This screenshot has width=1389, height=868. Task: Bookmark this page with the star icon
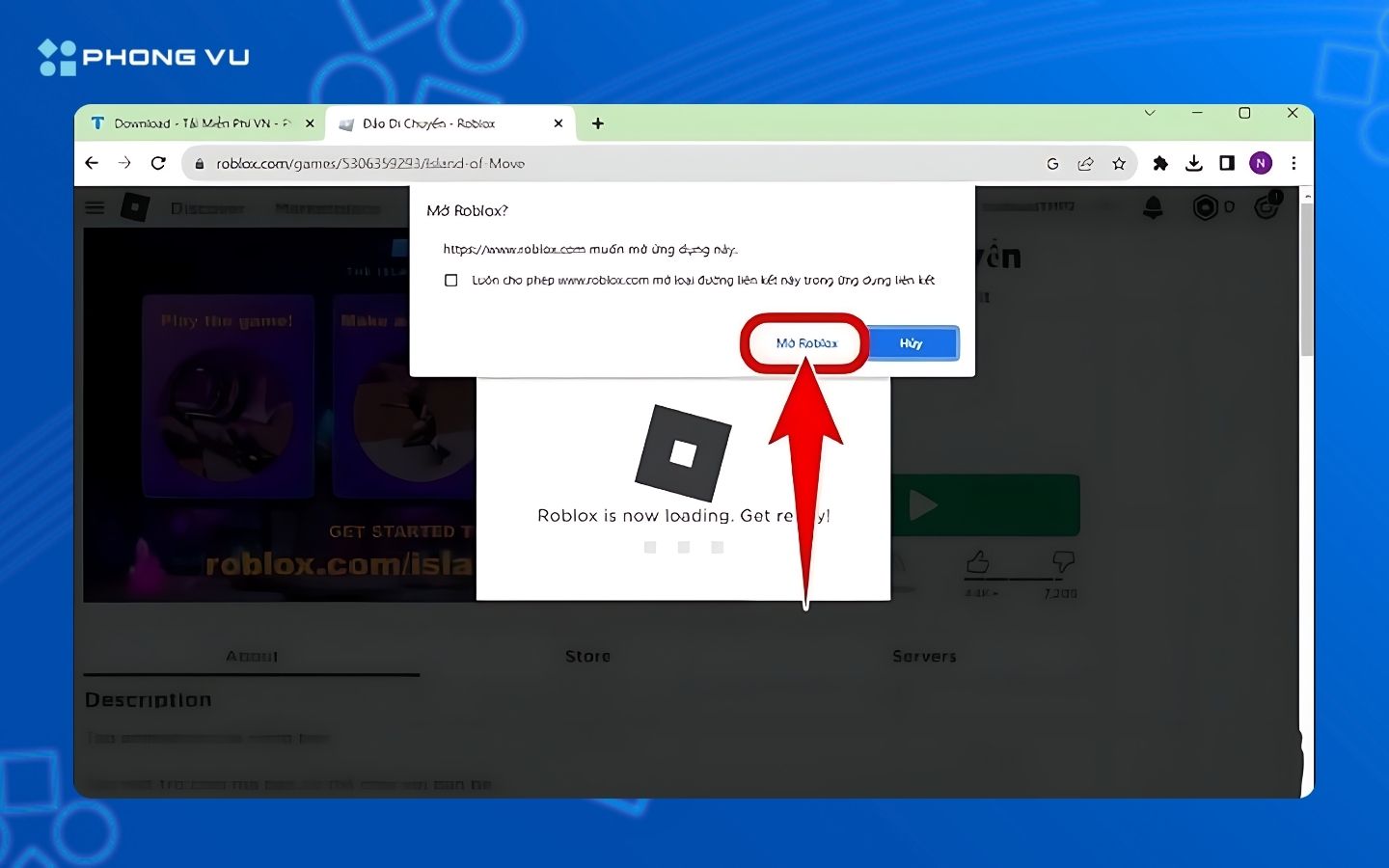coord(1120,163)
